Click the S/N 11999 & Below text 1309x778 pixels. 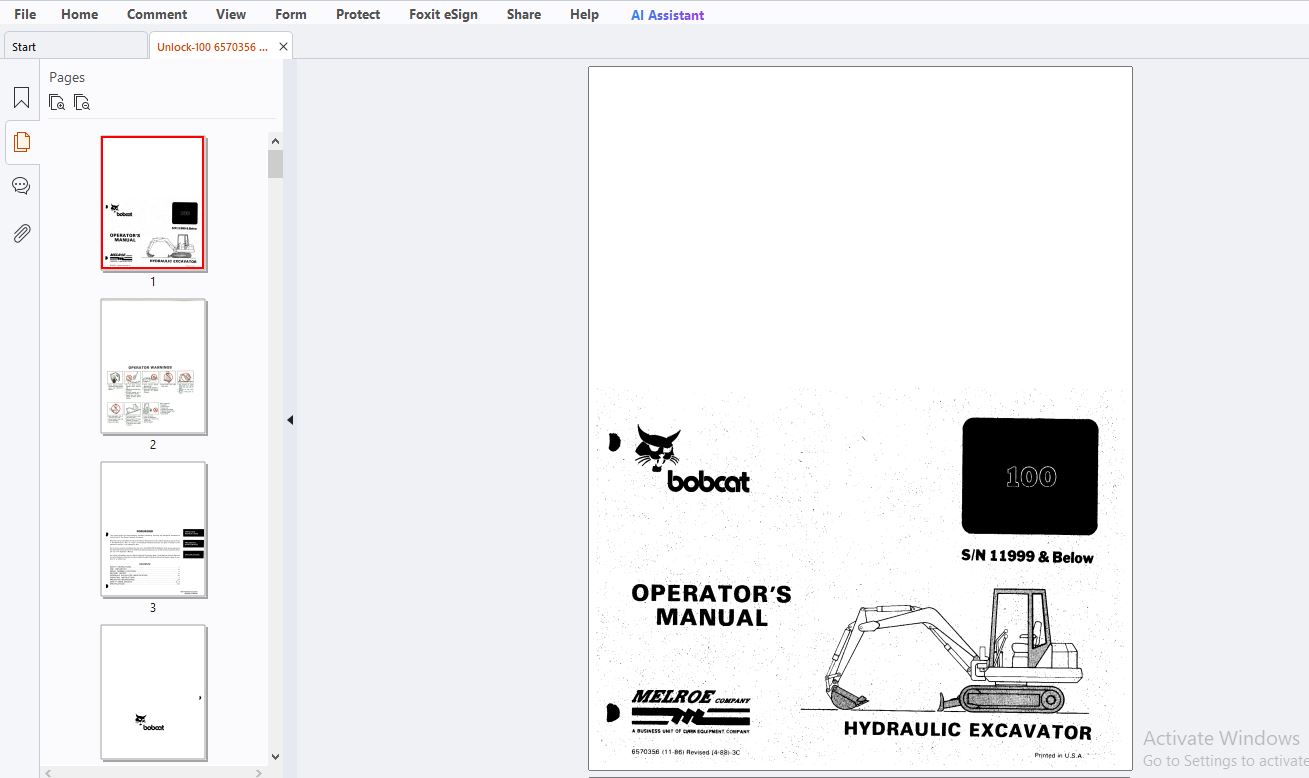click(x=1027, y=557)
